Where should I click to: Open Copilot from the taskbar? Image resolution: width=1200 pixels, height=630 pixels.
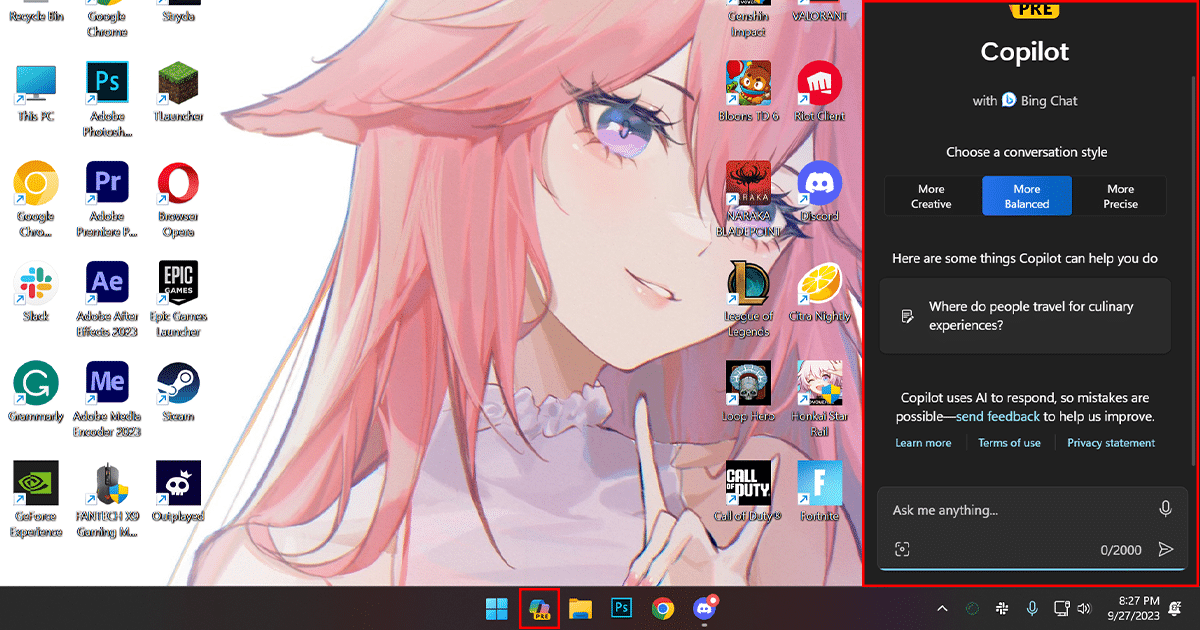point(540,608)
